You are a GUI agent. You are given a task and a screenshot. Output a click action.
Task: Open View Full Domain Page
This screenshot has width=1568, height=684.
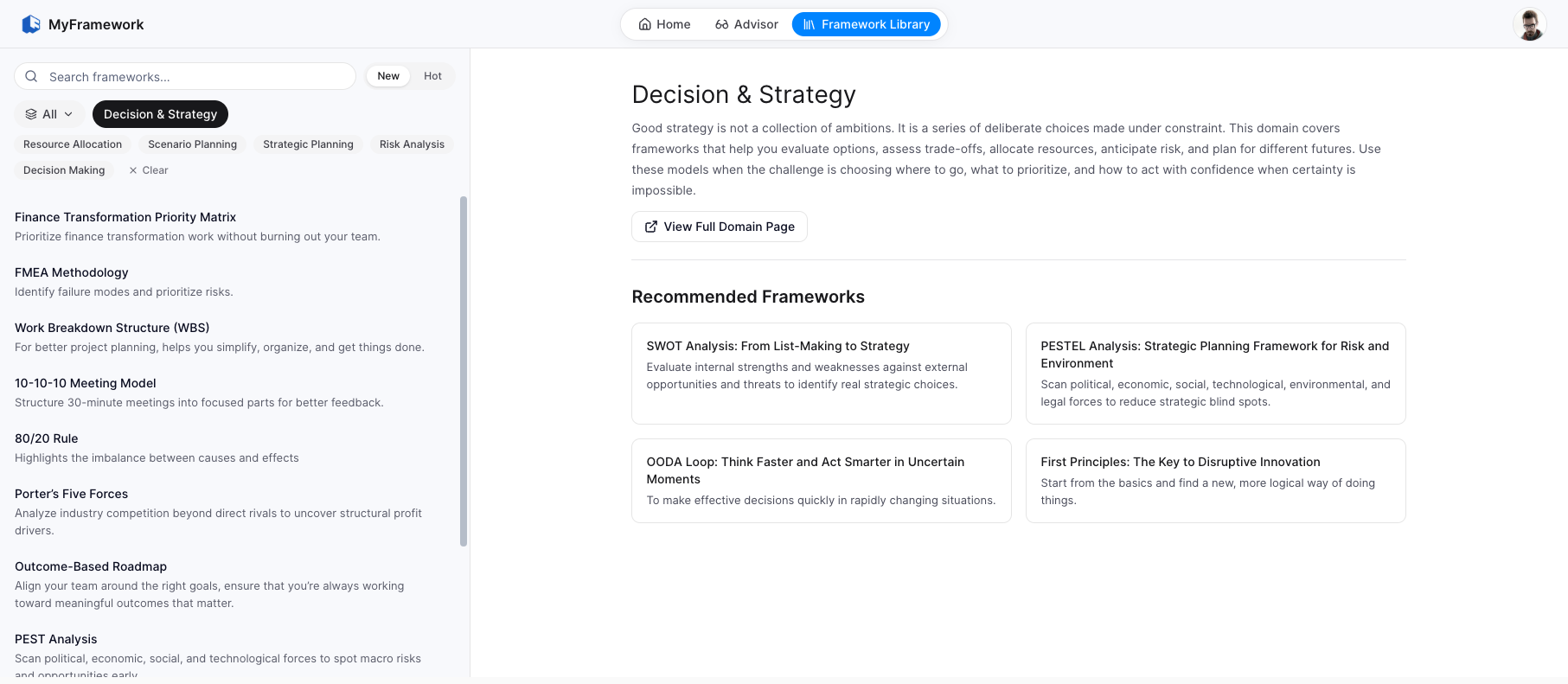(x=720, y=227)
